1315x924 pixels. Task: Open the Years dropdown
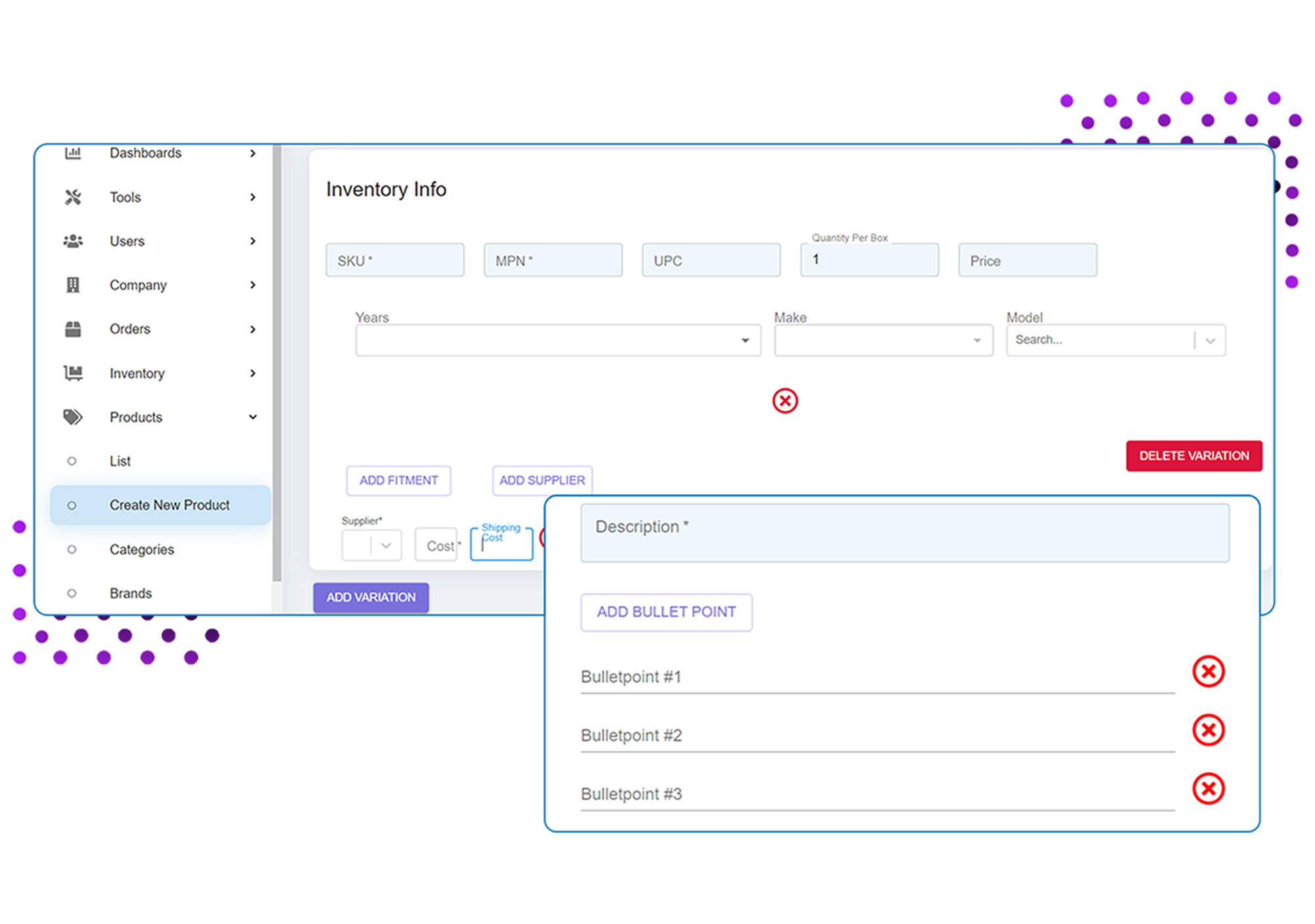(558, 340)
